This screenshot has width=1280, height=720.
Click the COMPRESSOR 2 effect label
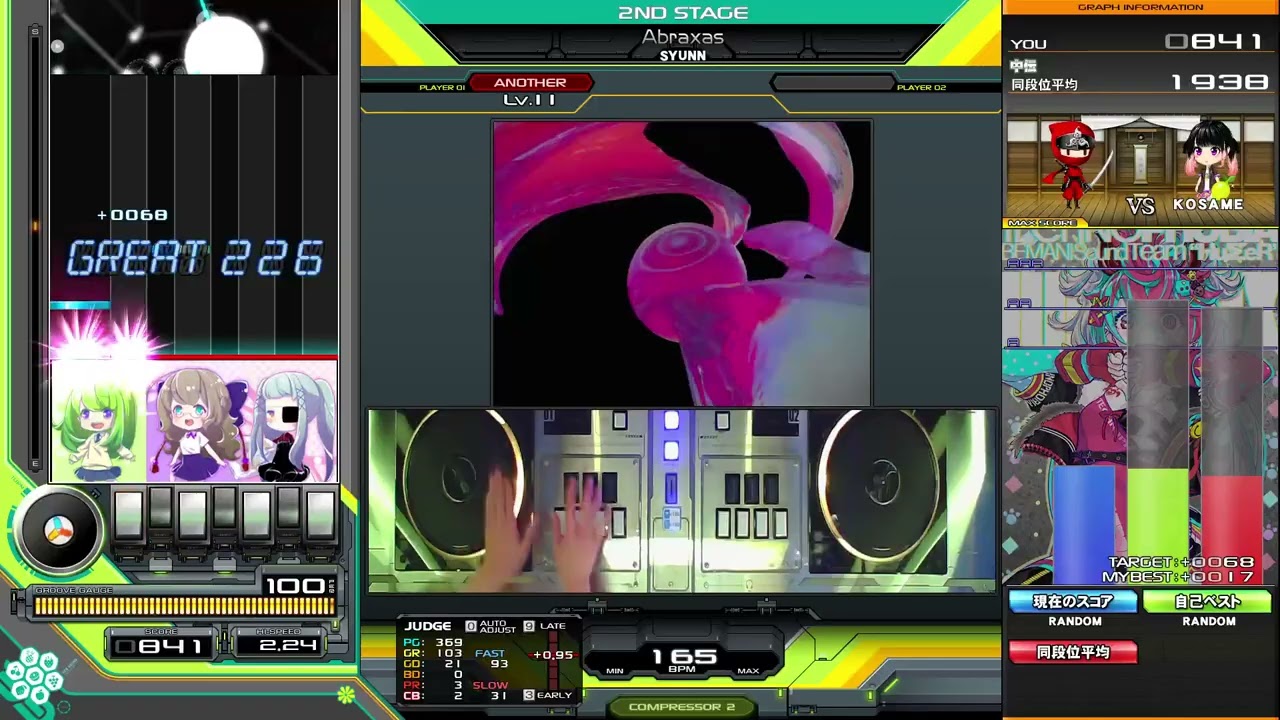click(x=682, y=707)
